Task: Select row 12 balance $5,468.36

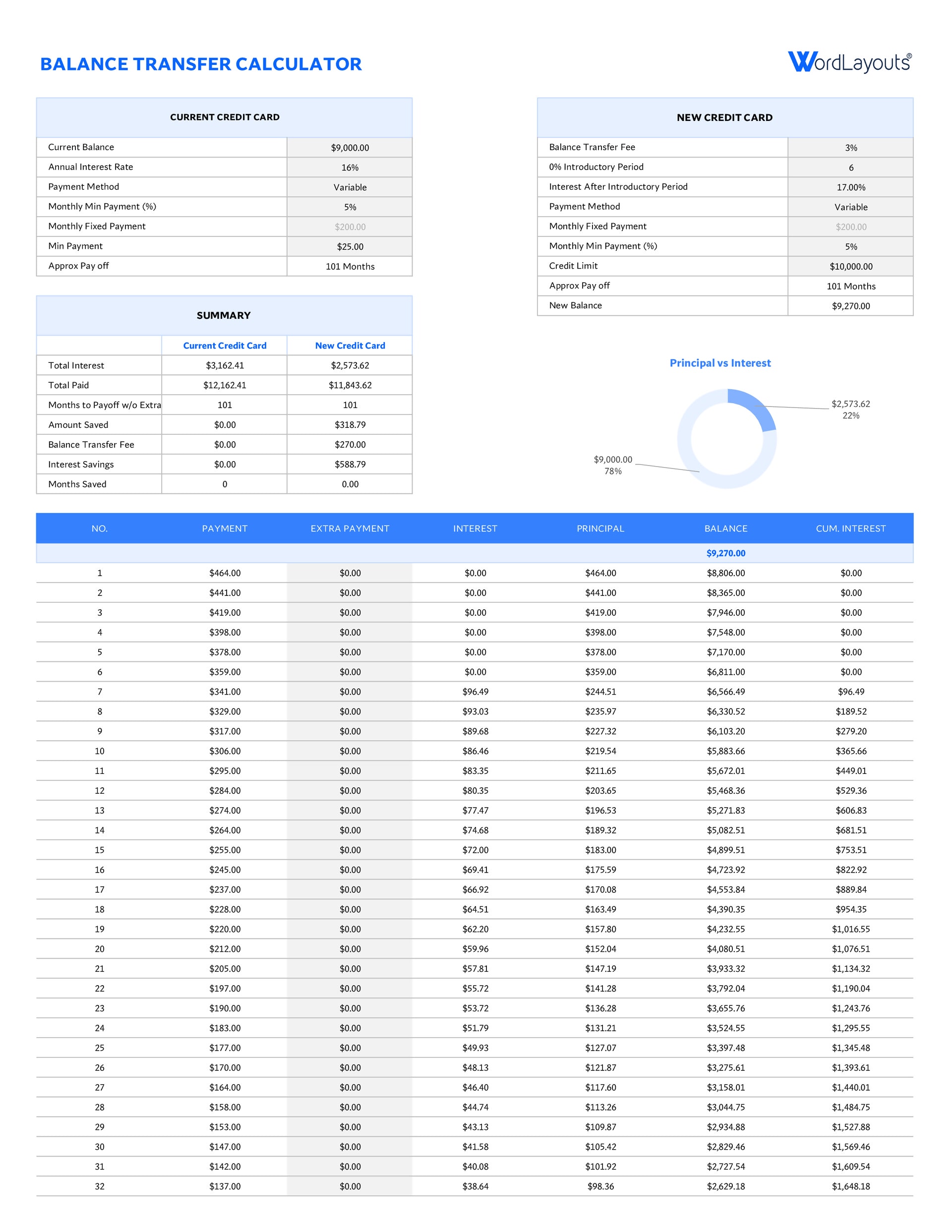Action: tap(726, 791)
